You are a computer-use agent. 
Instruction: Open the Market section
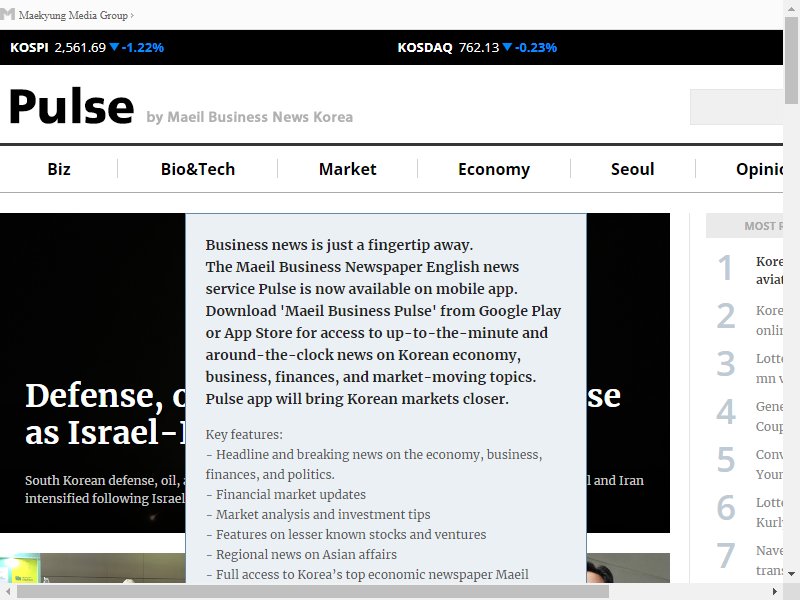click(x=347, y=169)
